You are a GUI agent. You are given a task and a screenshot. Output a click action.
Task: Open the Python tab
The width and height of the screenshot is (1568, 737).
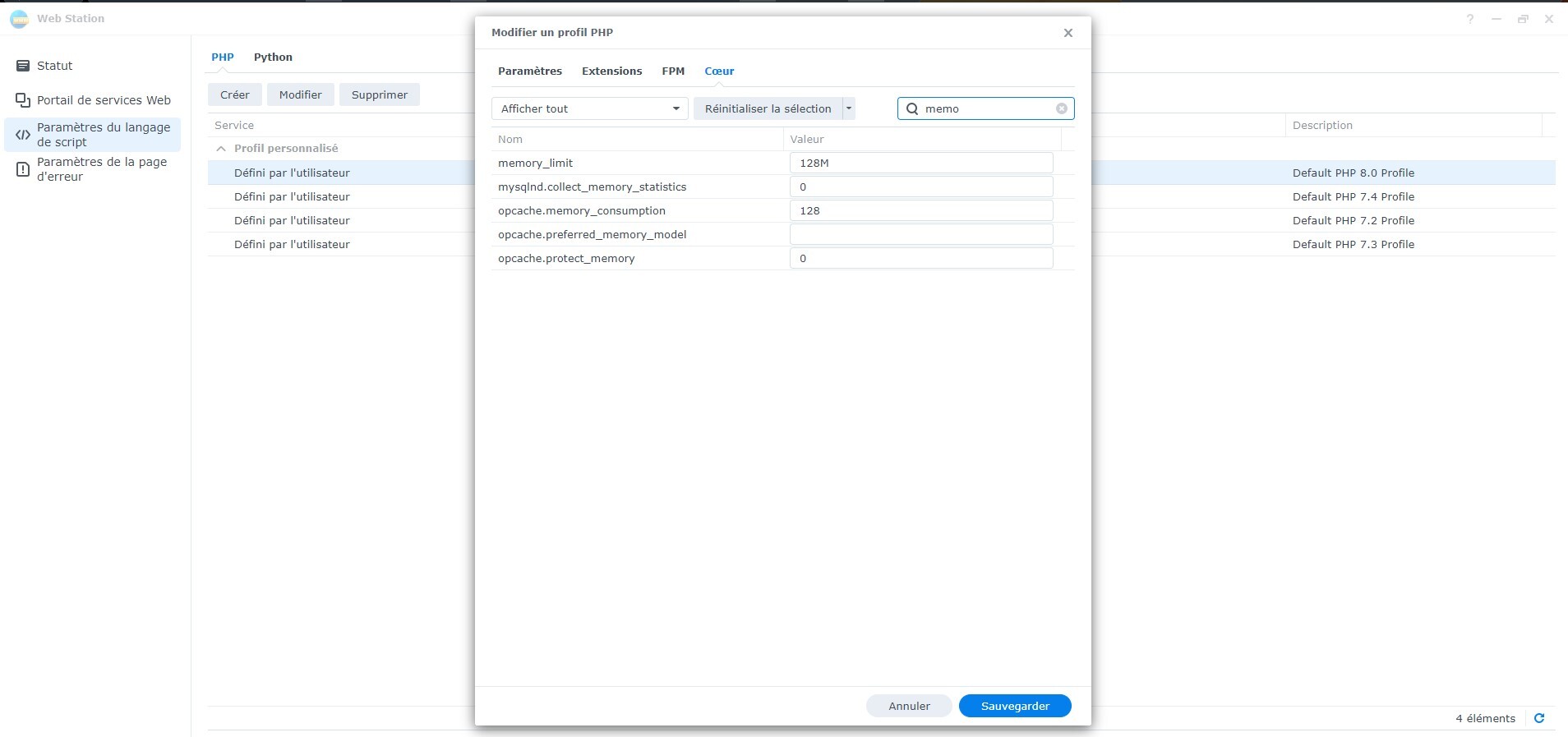tap(273, 58)
